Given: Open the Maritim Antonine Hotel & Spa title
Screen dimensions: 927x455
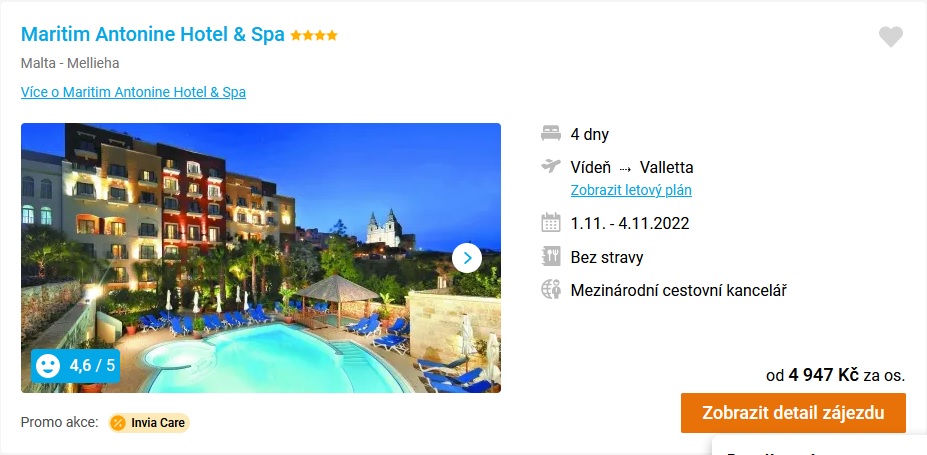Looking at the screenshot, I should click(153, 35).
